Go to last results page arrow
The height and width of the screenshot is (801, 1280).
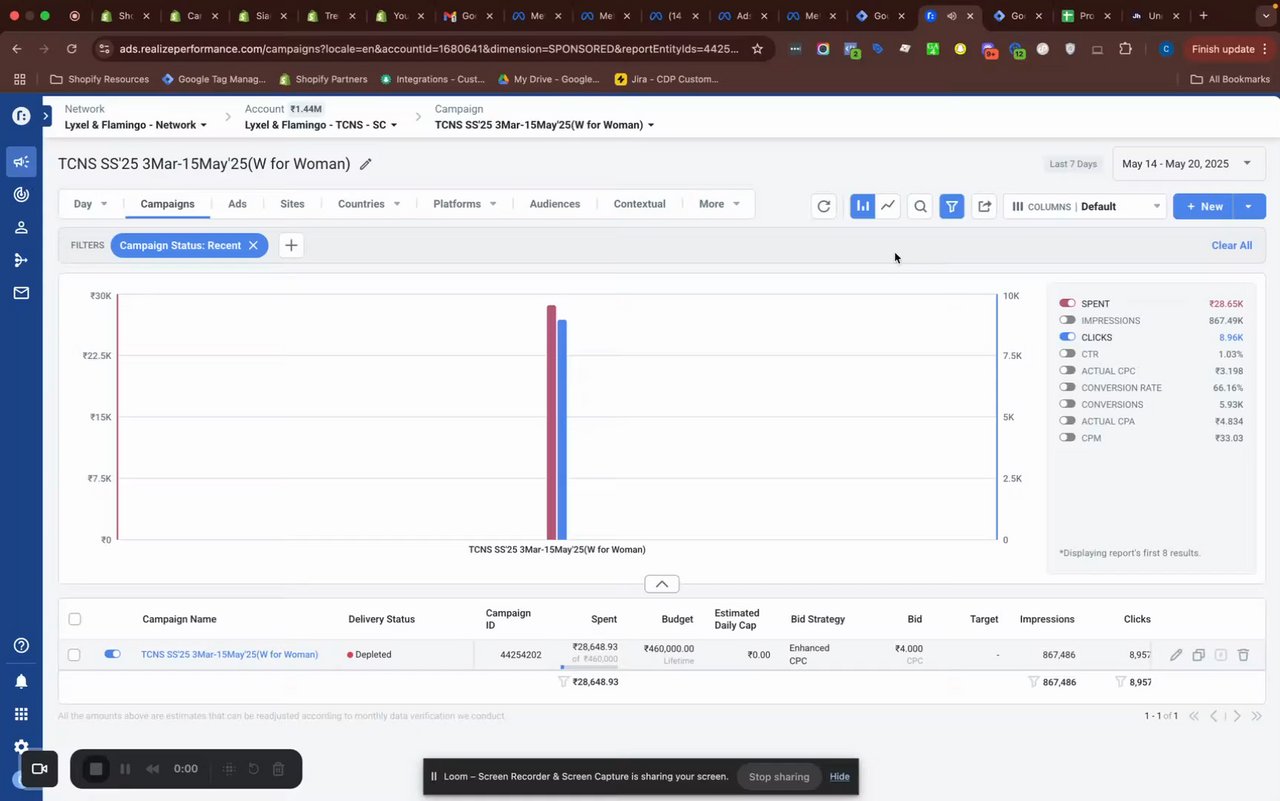click(x=1258, y=716)
